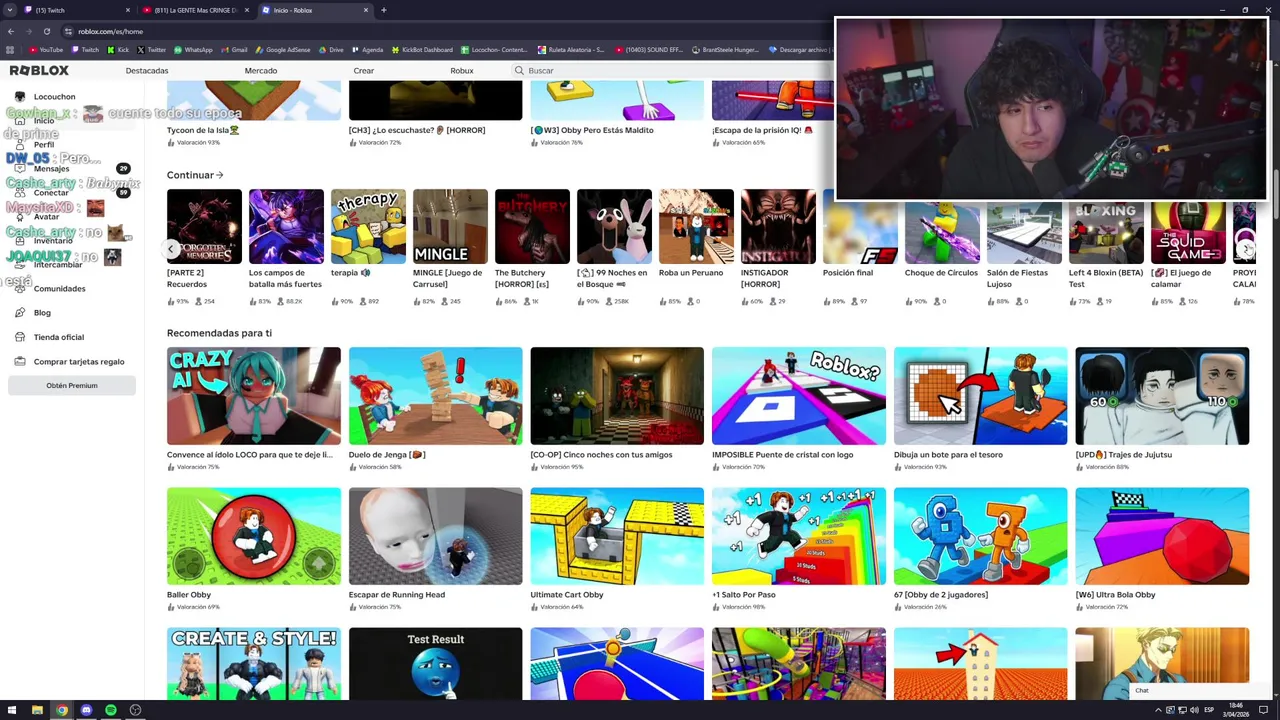Open 99 Noches en el Bosque thumbnail
This screenshot has height=720, width=1280.
(614, 226)
